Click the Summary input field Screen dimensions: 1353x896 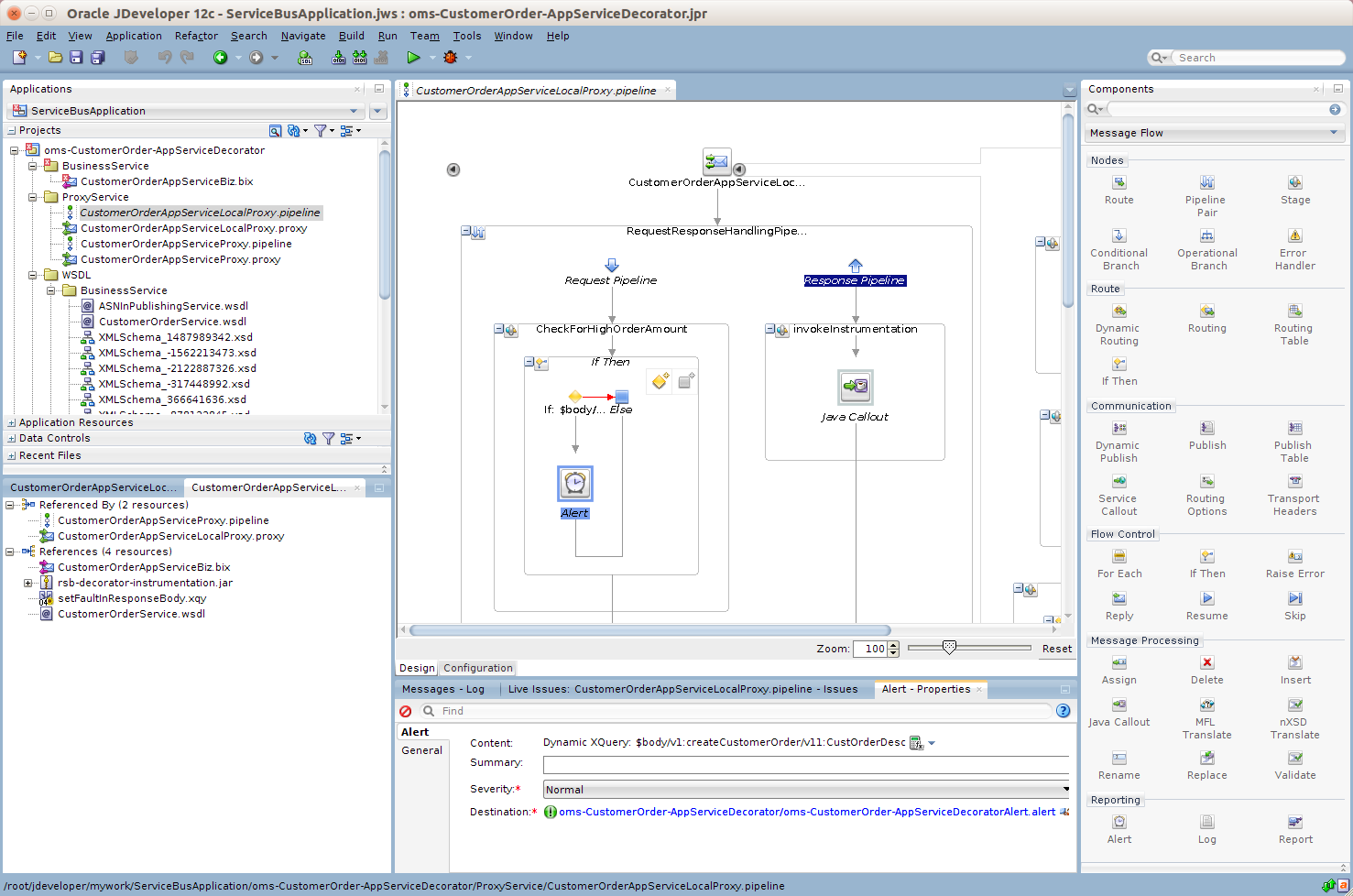tap(806, 765)
